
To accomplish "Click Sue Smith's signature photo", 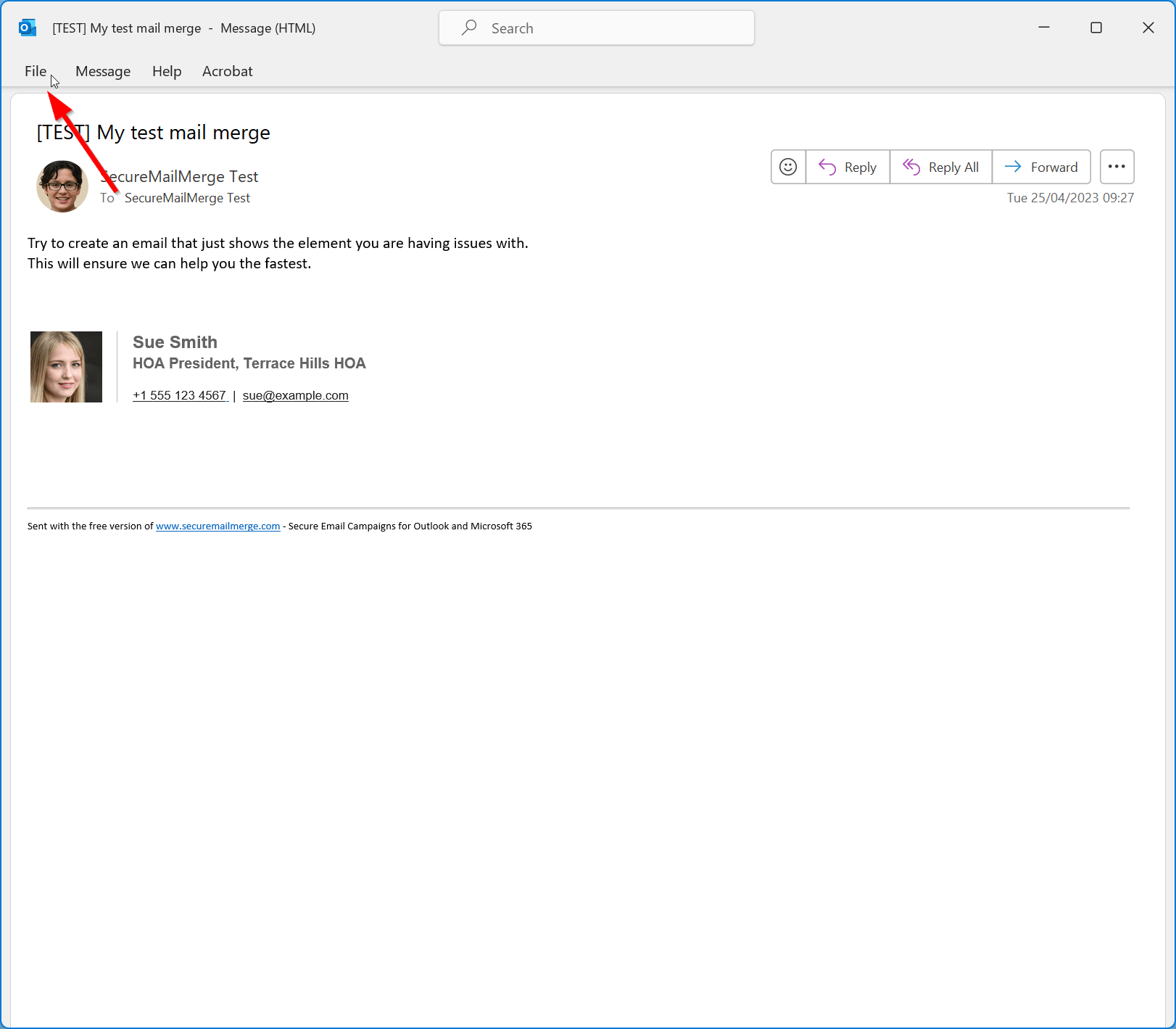I will coord(66,367).
